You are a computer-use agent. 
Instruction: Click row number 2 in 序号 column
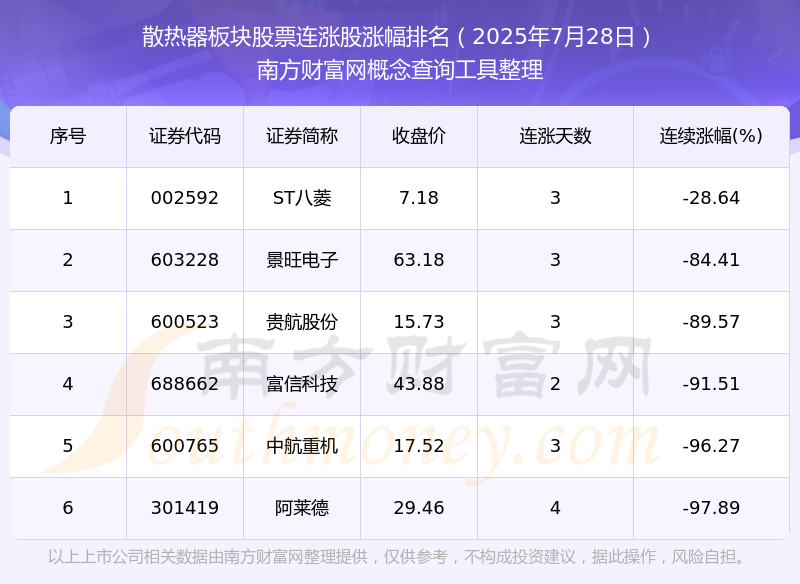click(68, 260)
